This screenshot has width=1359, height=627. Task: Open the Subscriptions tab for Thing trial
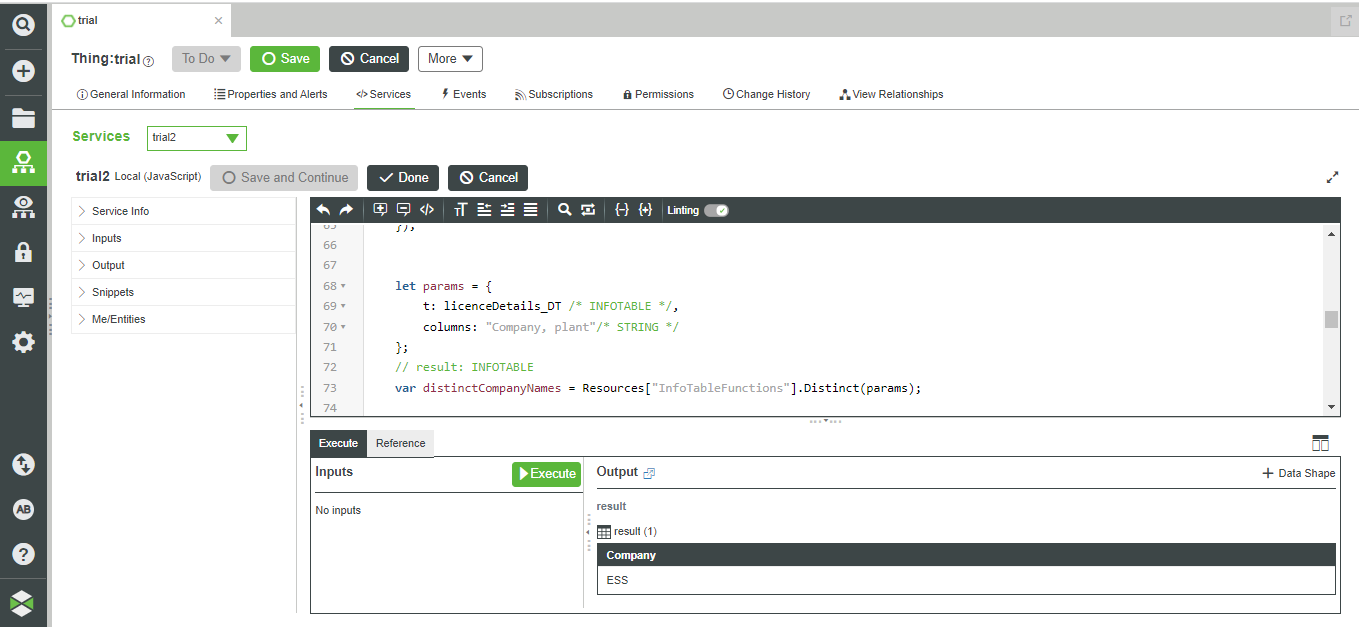pos(554,94)
